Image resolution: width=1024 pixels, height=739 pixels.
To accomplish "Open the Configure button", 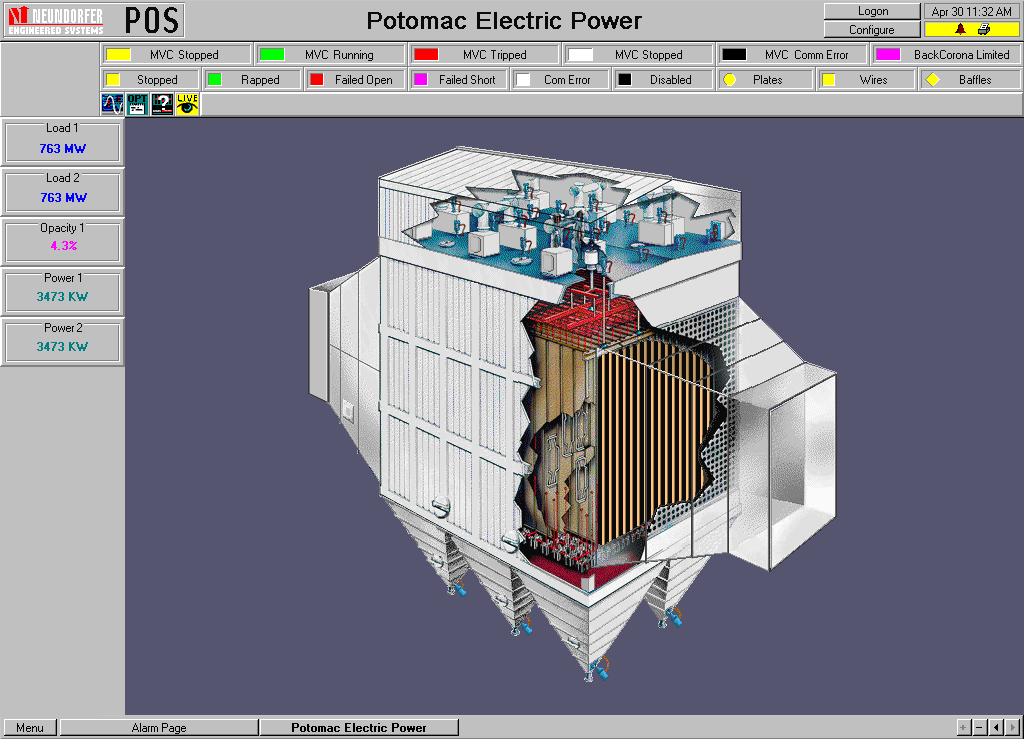I will point(872,29).
